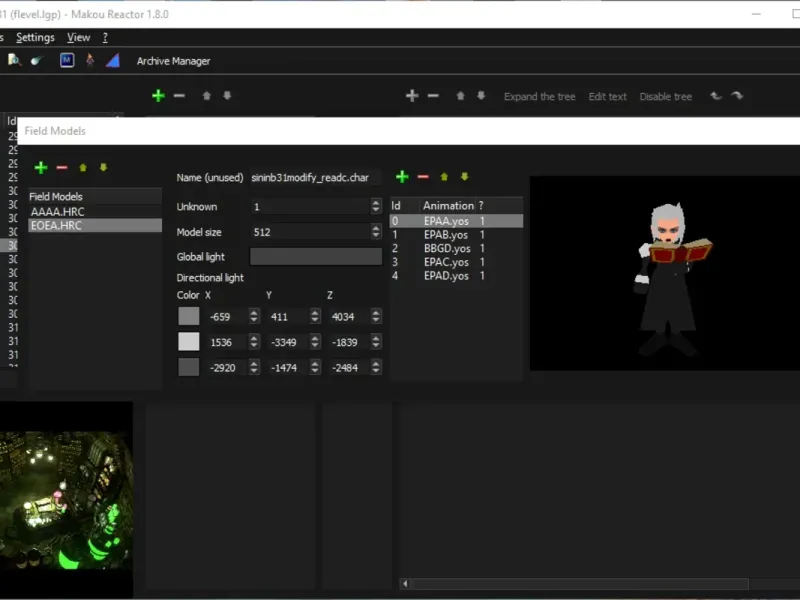Open the Settings menu

coord(35,37)
